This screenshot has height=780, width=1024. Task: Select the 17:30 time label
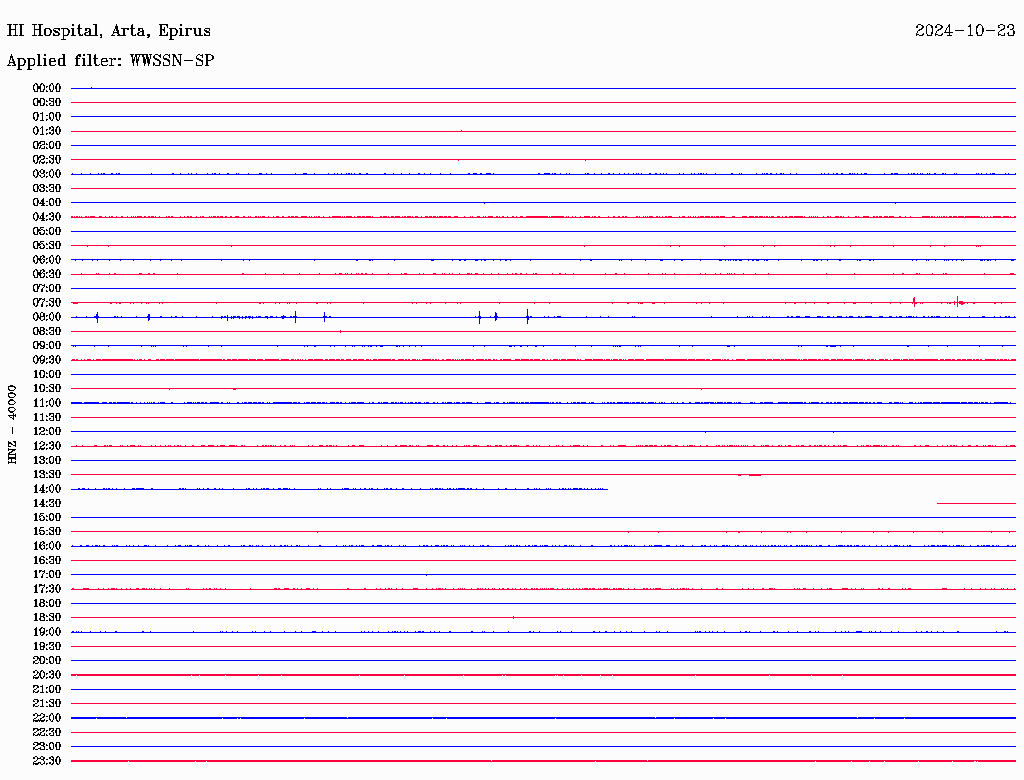pyautogui.click(x=47, y=589)
